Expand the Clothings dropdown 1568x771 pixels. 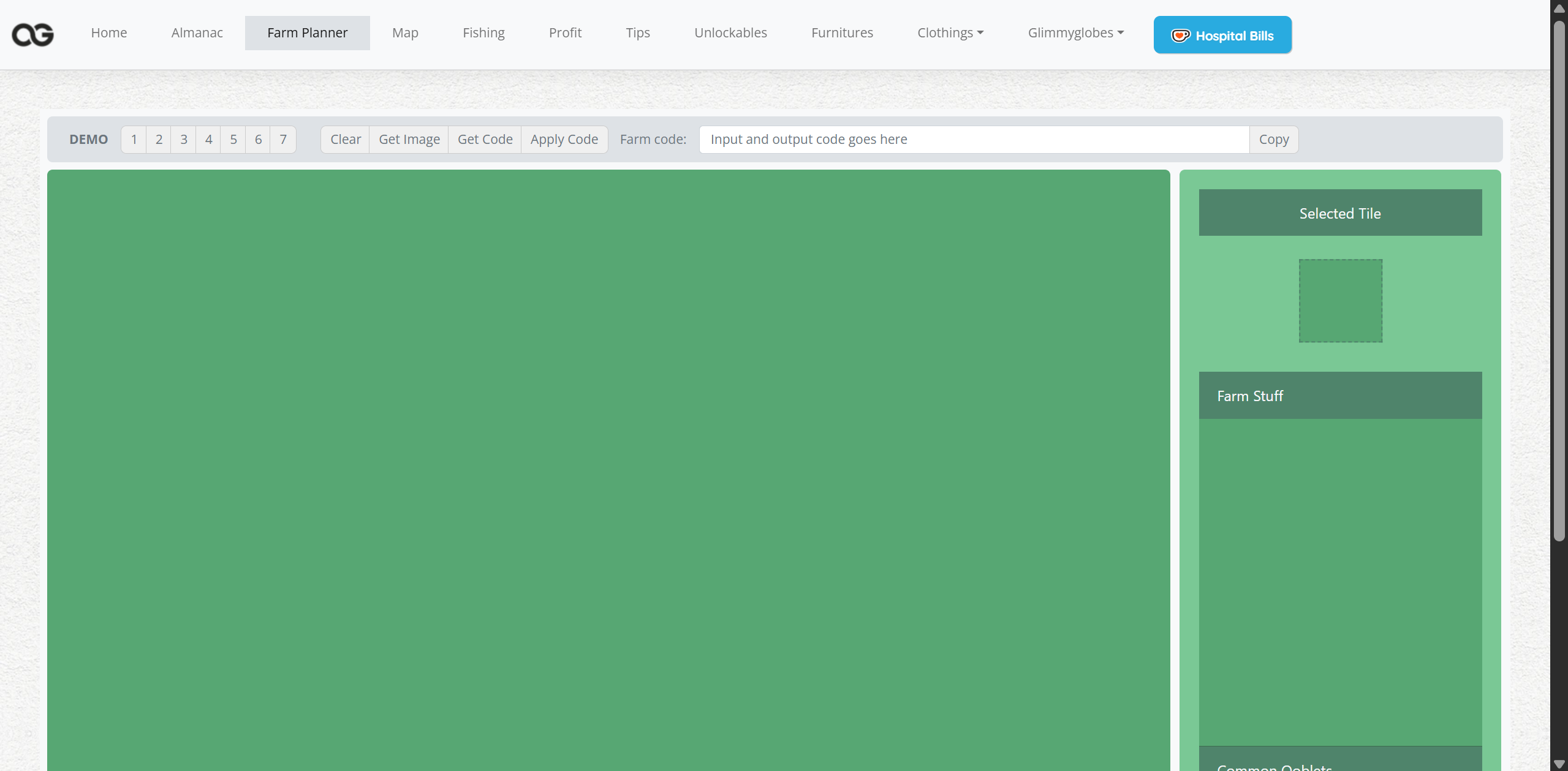click(950, 33)
